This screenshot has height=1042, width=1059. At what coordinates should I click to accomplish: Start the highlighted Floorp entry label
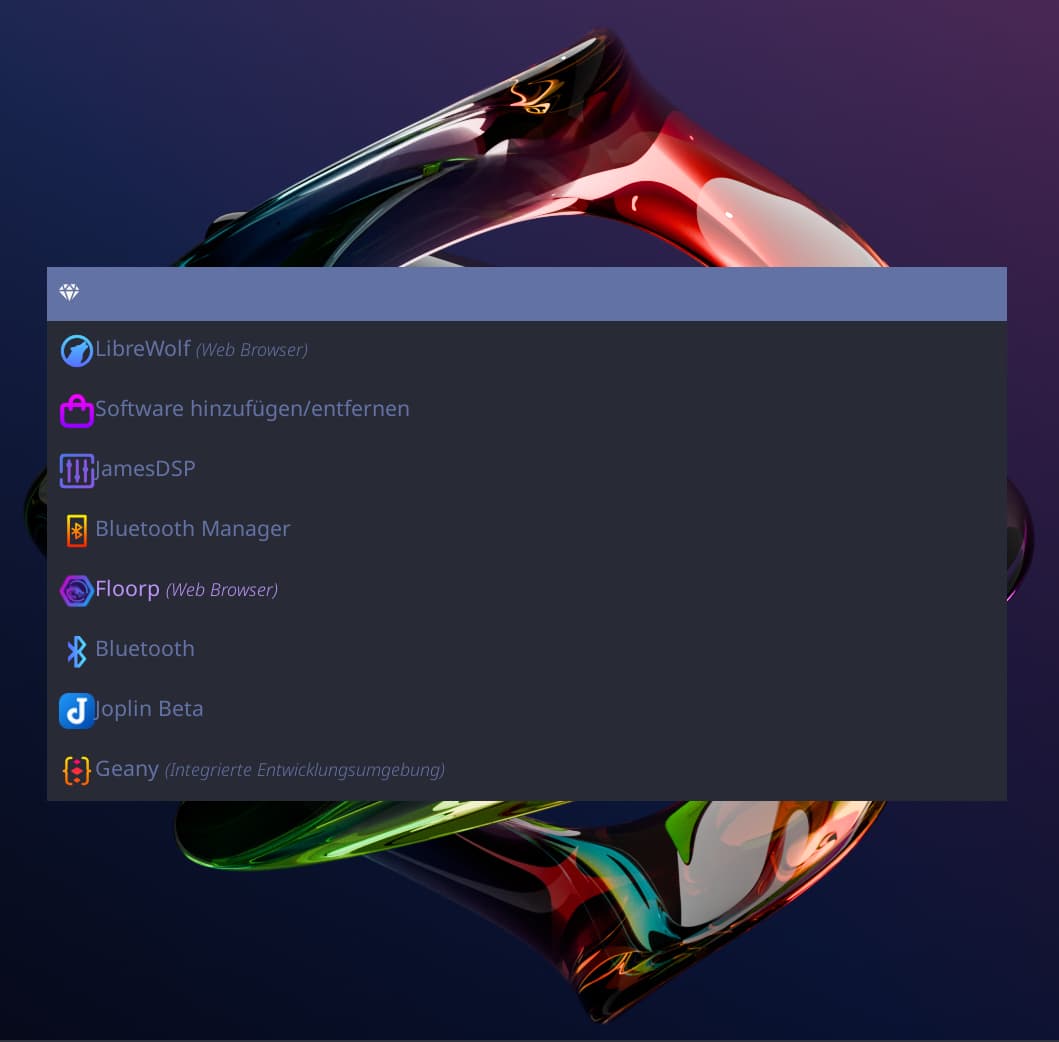pyautogui.click(x=128, y=590)
